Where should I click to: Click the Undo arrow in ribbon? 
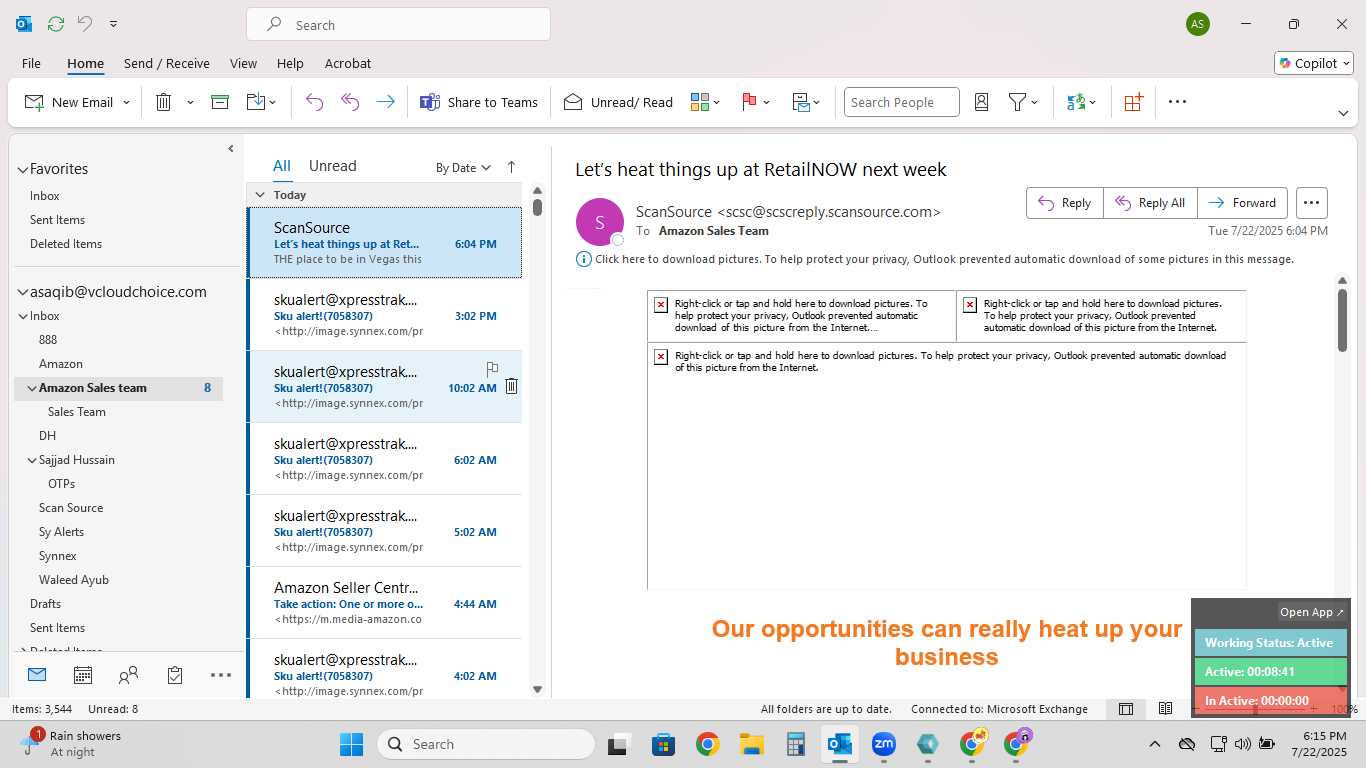(314, 102)
